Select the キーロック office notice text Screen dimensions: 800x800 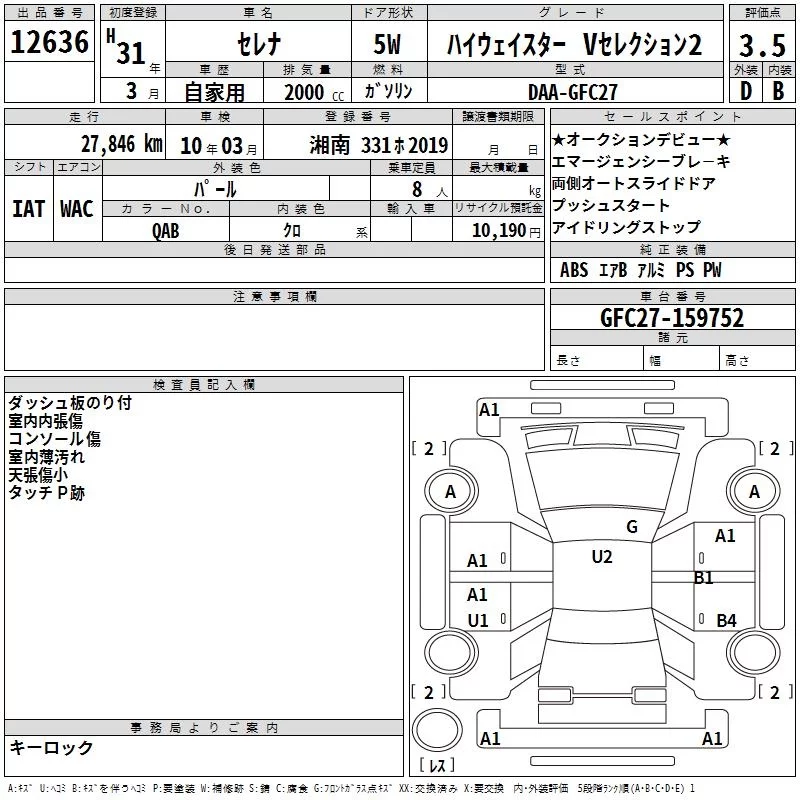[51, 747]
